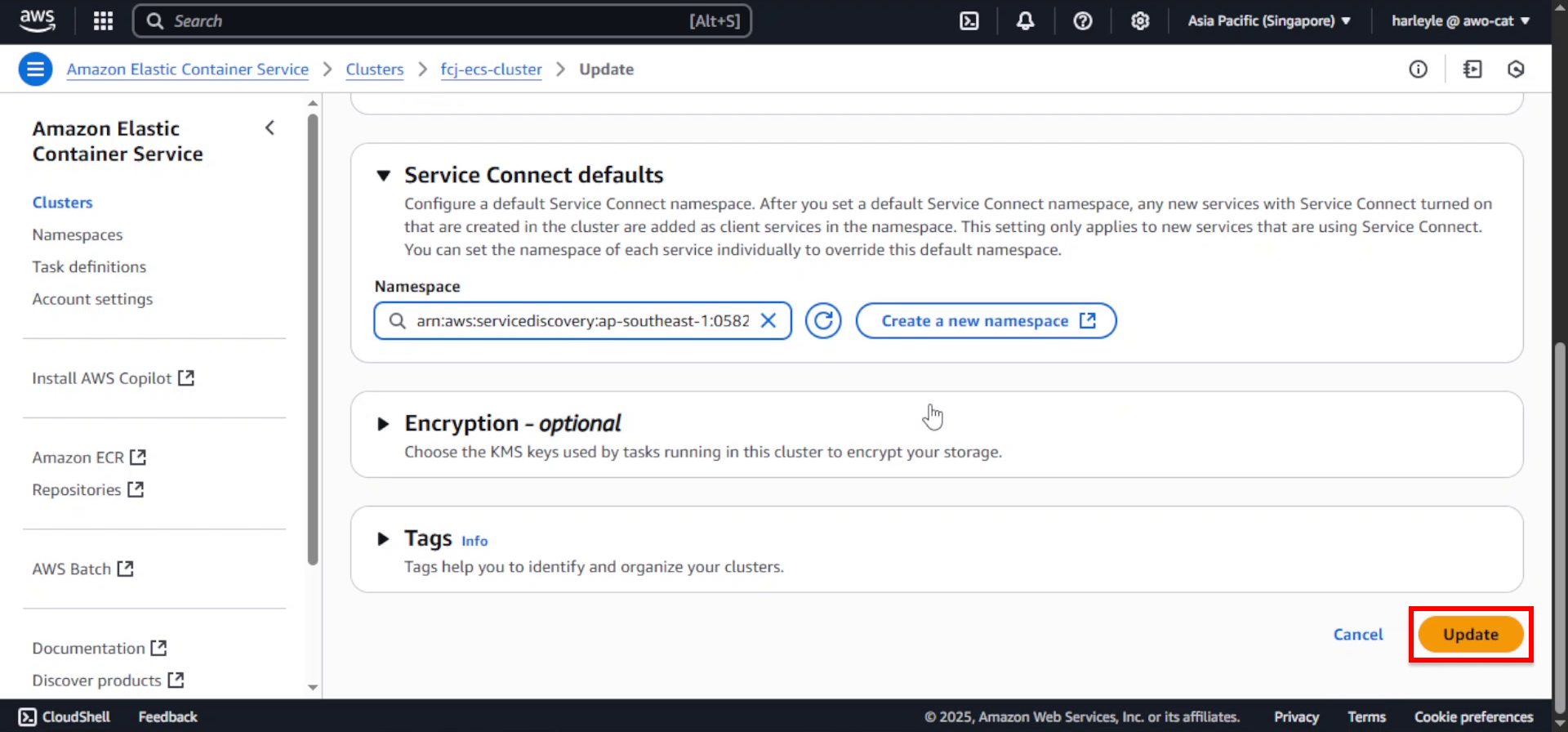Open Cookie preferences in footer
This screenshot has height=732, width=1568.
coord(1473,716)
